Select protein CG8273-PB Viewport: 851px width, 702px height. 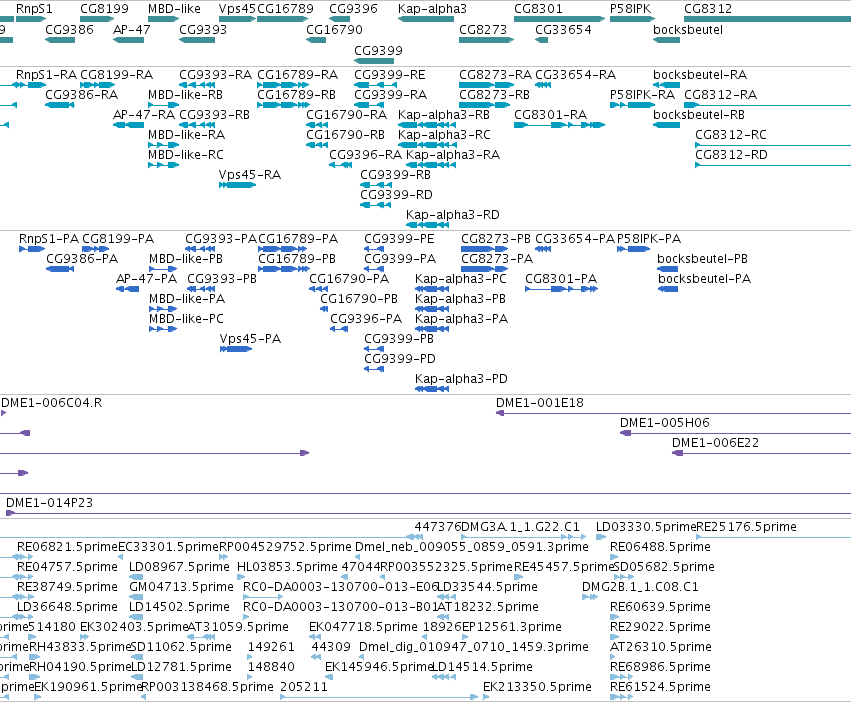point(496,238)
